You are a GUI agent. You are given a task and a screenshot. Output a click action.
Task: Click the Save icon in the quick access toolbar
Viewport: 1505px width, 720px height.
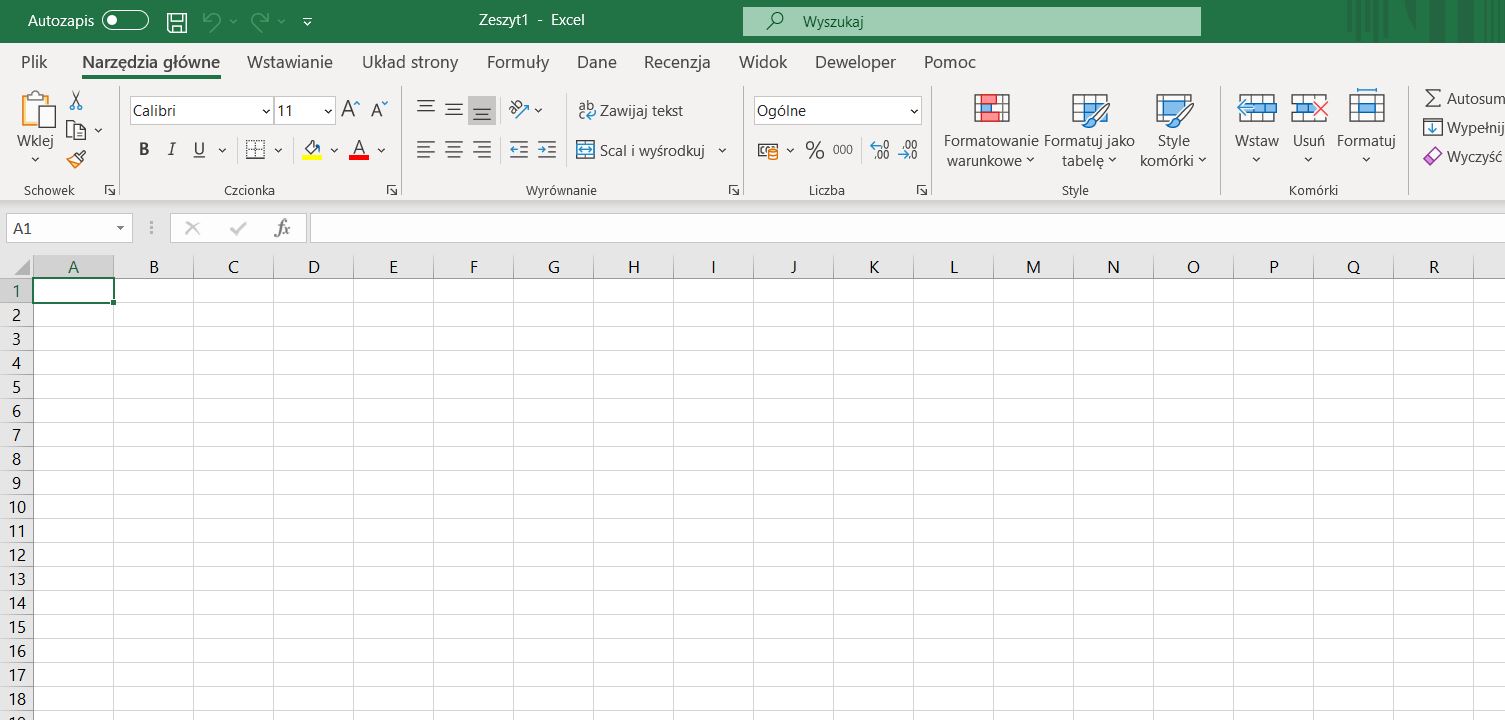pyautogui.click(x=177, y=21)
